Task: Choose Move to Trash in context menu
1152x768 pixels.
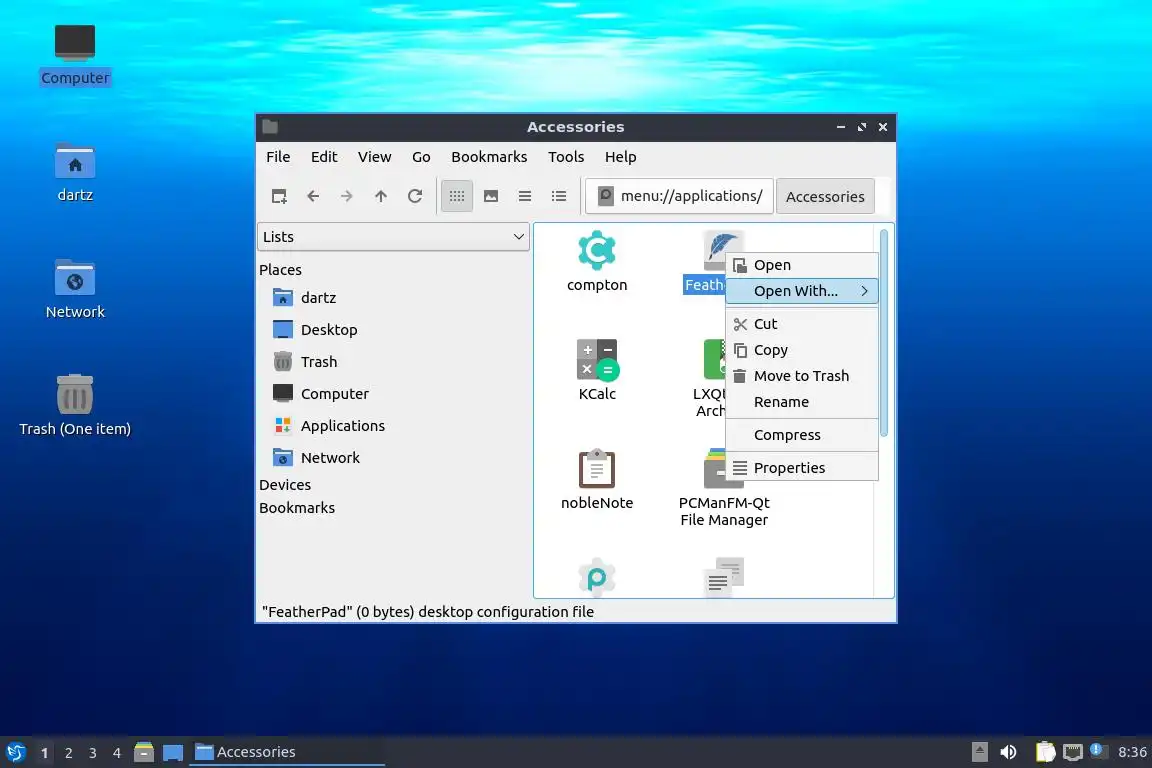Action: [x=802, y=376]
